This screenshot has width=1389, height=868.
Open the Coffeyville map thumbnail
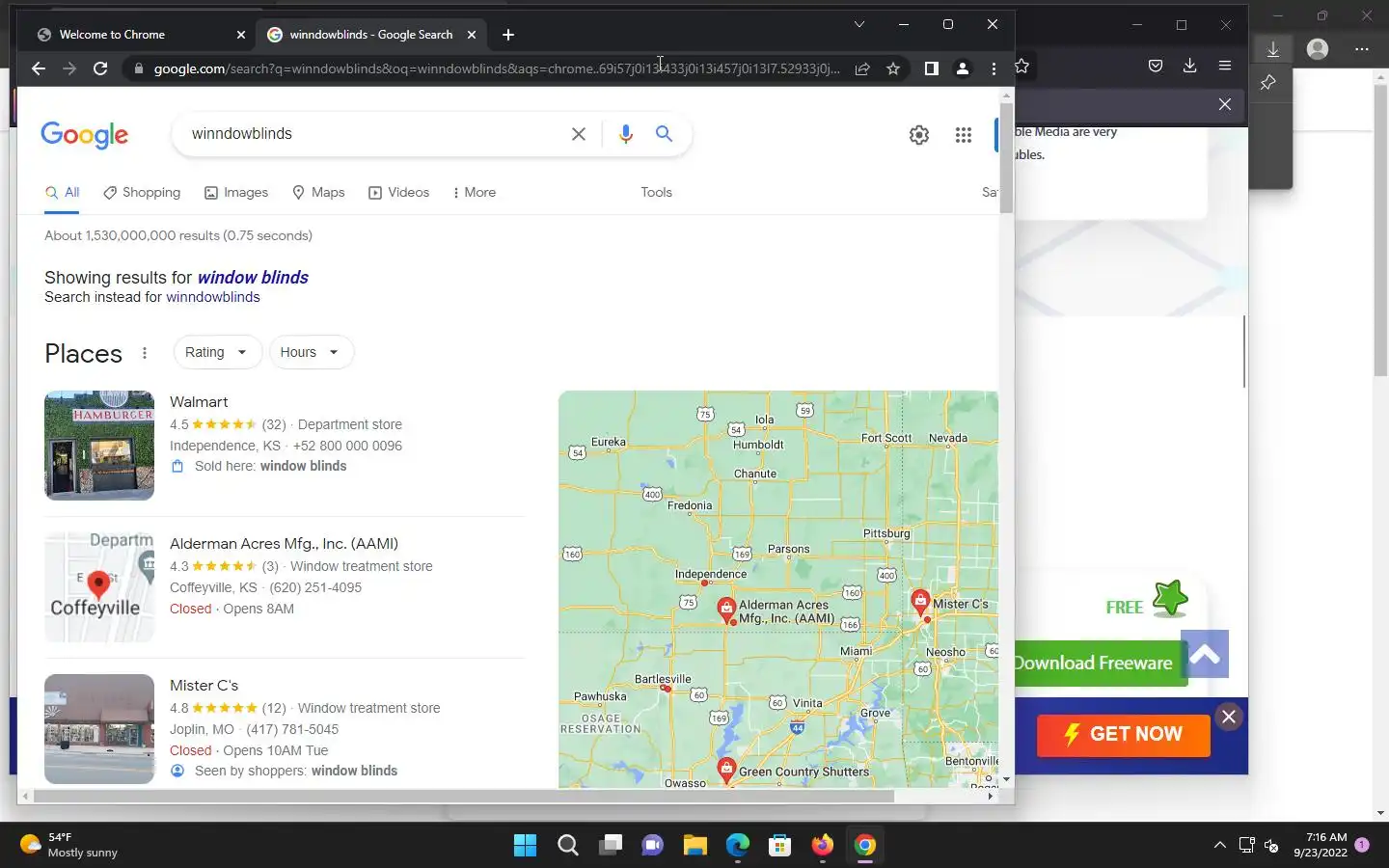[99, 587]
